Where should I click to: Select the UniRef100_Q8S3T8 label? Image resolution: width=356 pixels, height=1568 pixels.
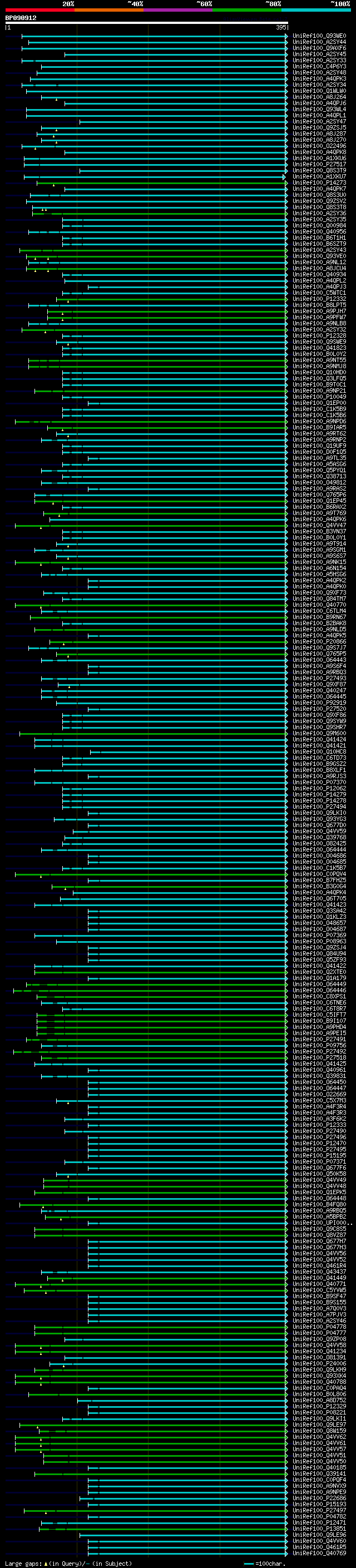click(x=319, y=207)
